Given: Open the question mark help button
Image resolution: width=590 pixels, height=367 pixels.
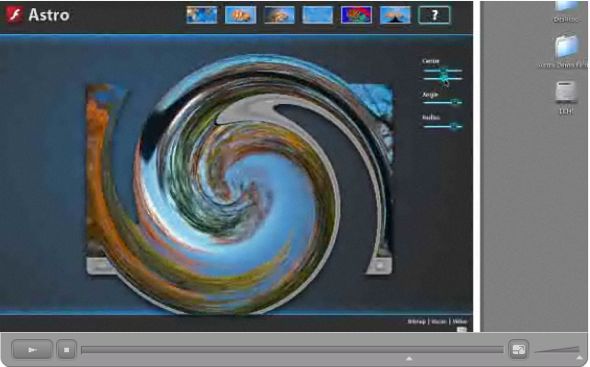Looking at the screenshot, I should 434,15.
